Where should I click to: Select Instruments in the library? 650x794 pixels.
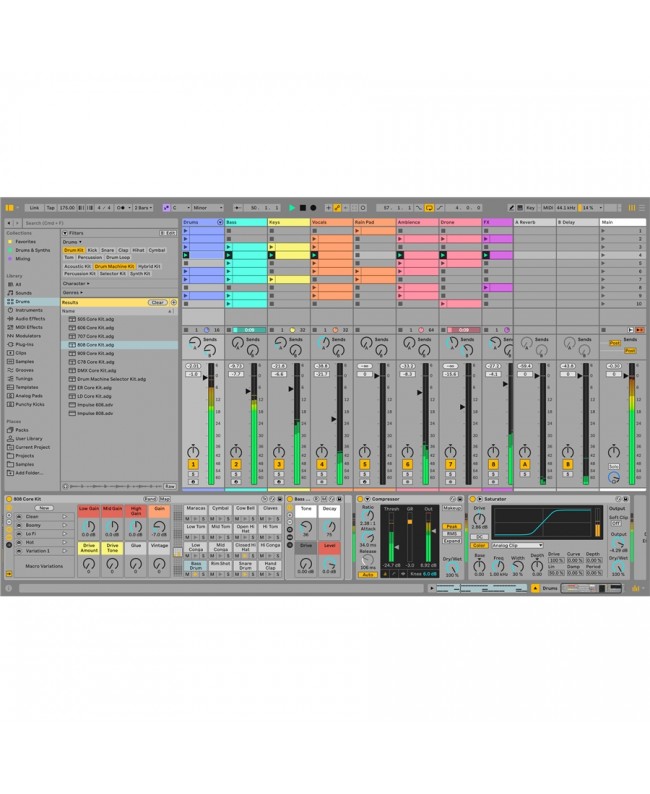click(29, 310)
